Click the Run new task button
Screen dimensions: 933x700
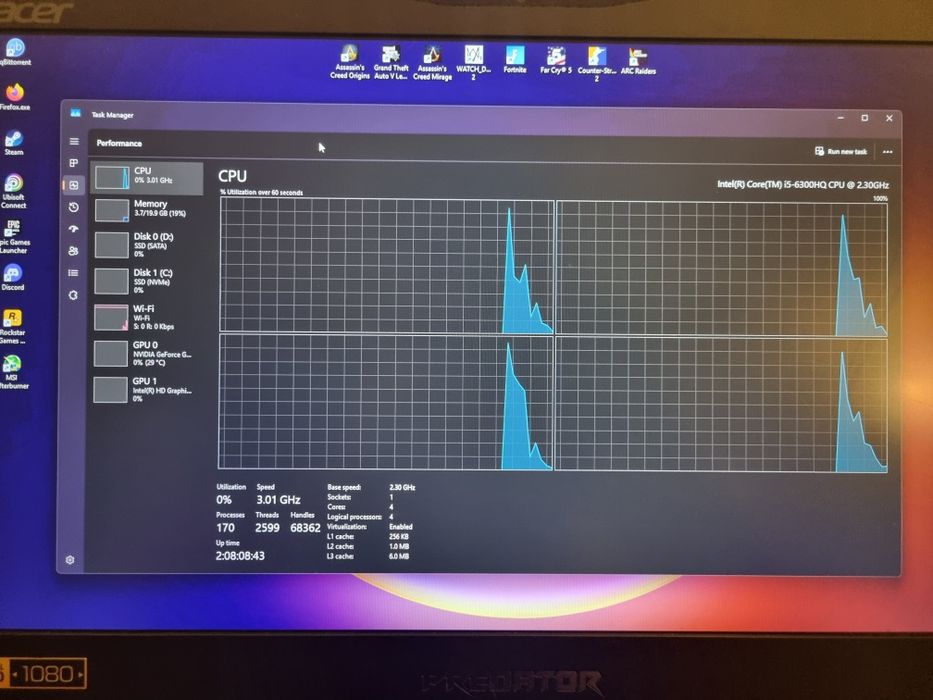click(841, 151)
